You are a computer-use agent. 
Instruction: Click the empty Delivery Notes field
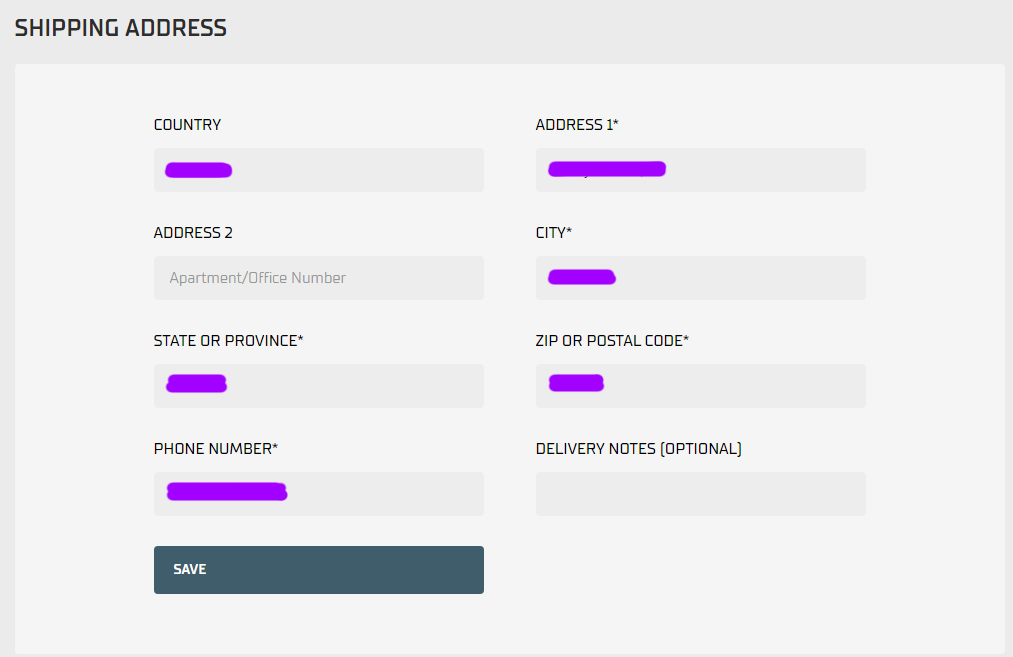pyautogui.click(x=700, y=494)
